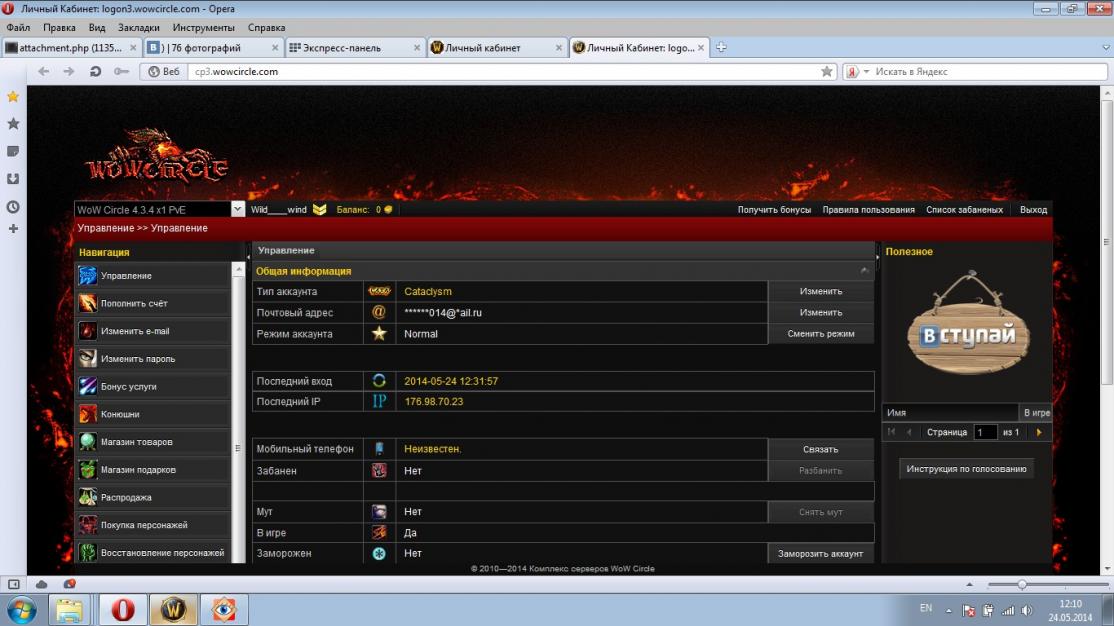1114x626 pixels.
Task: Click the Заморозить аккаунт button
Action: [820, 554]
